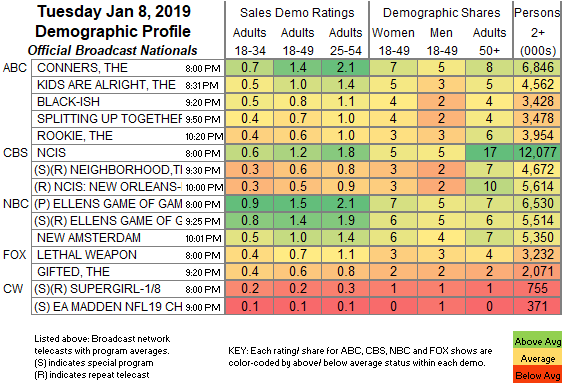
Task: Select the CONNERS, THE program row
Action: click(x=297, y=68)
